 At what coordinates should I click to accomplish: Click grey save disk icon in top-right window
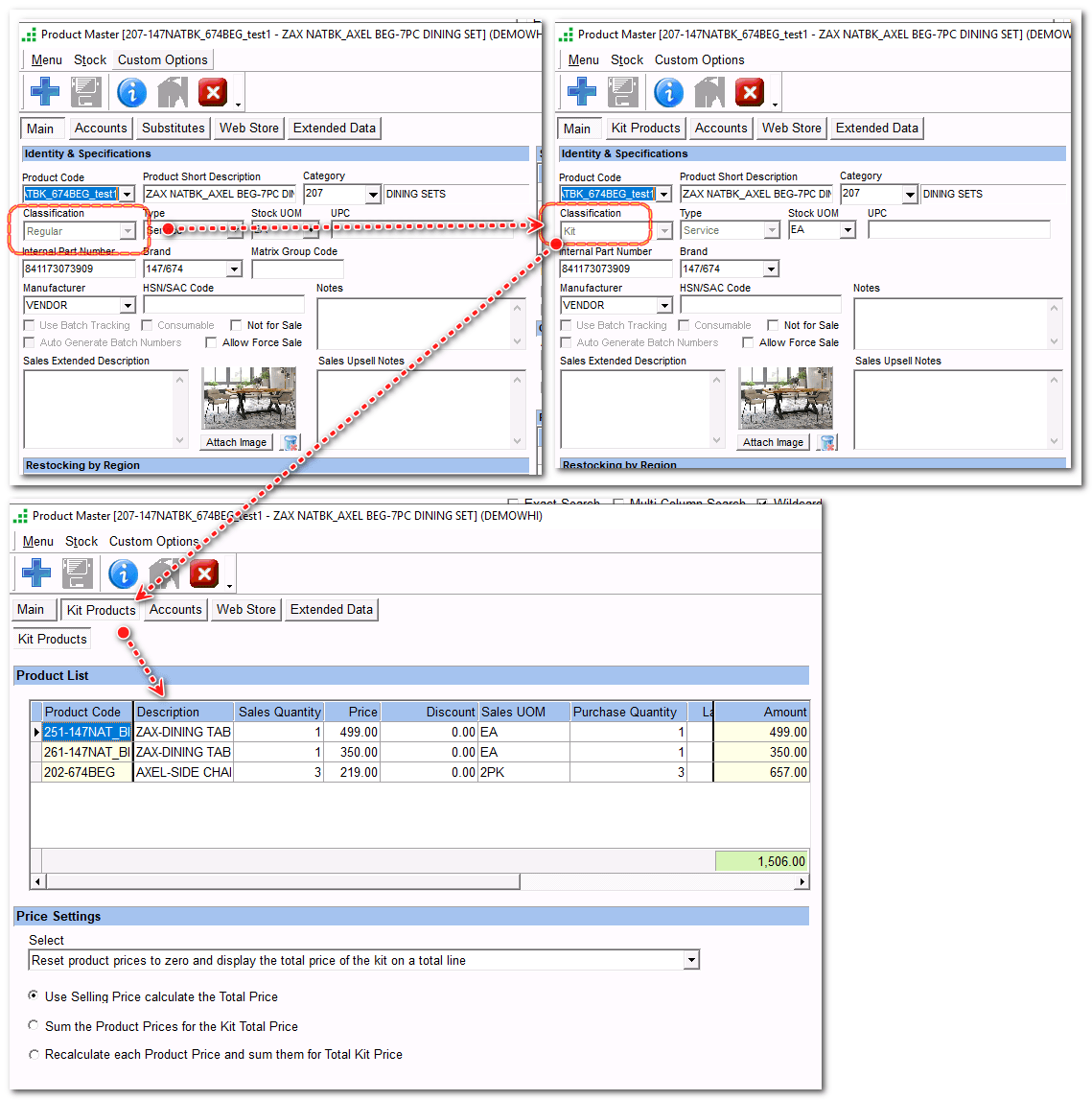[623, 93]
